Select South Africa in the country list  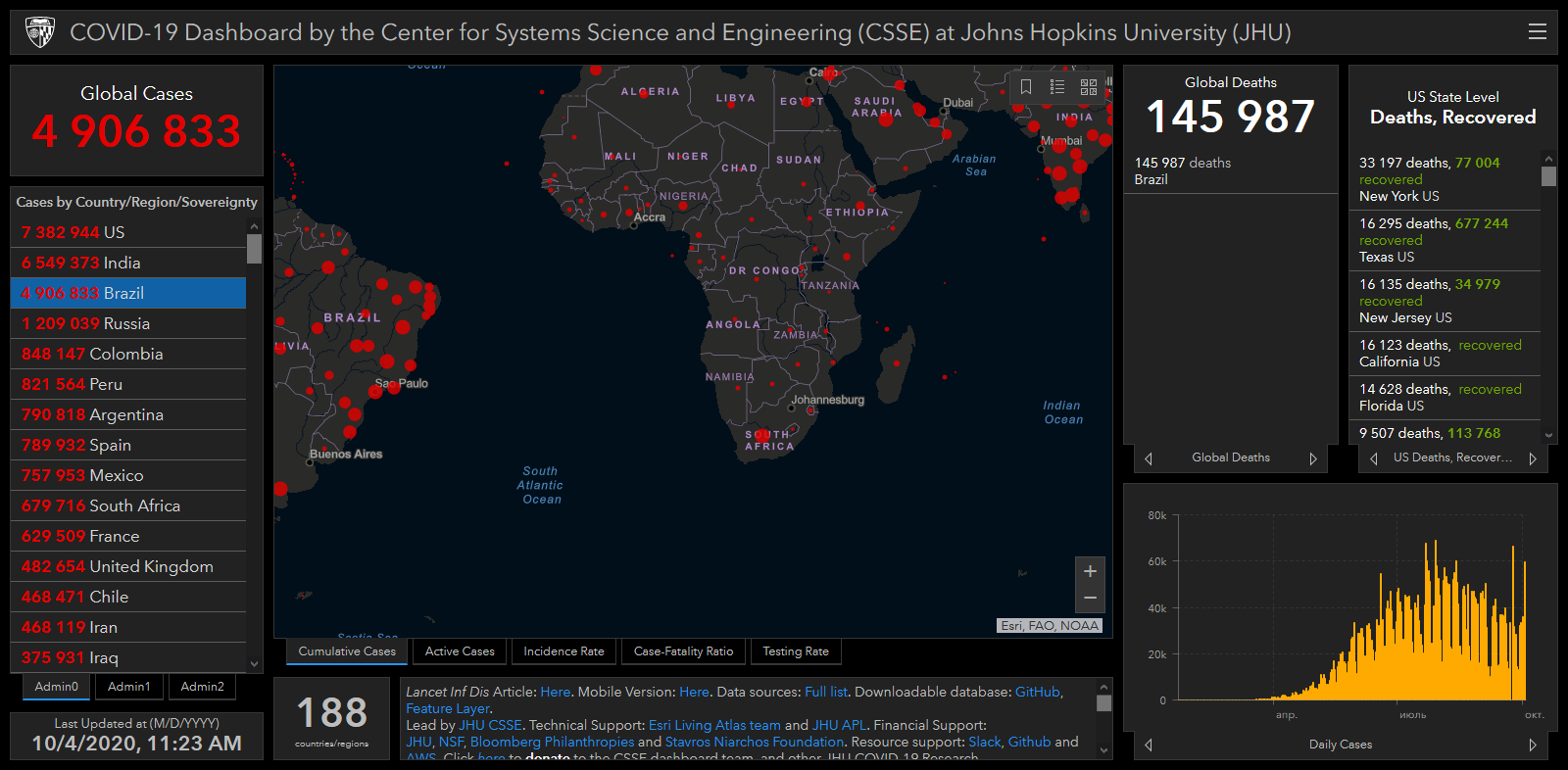click(x=128, y=505)
